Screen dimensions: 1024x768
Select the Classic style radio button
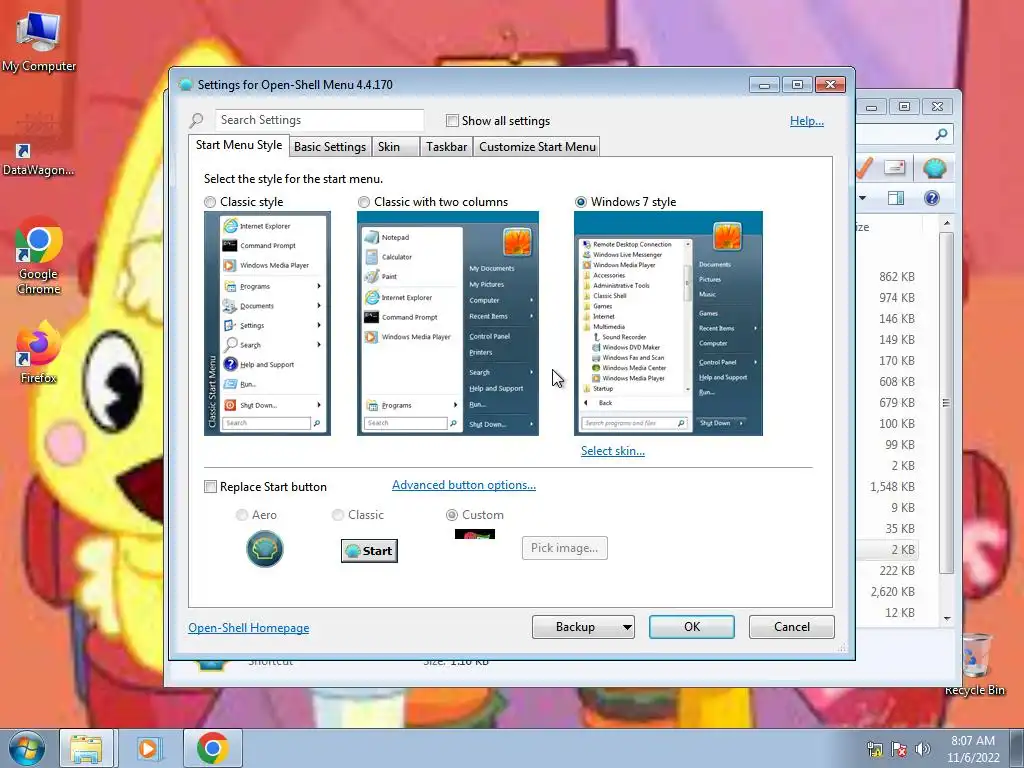(210, 202)
